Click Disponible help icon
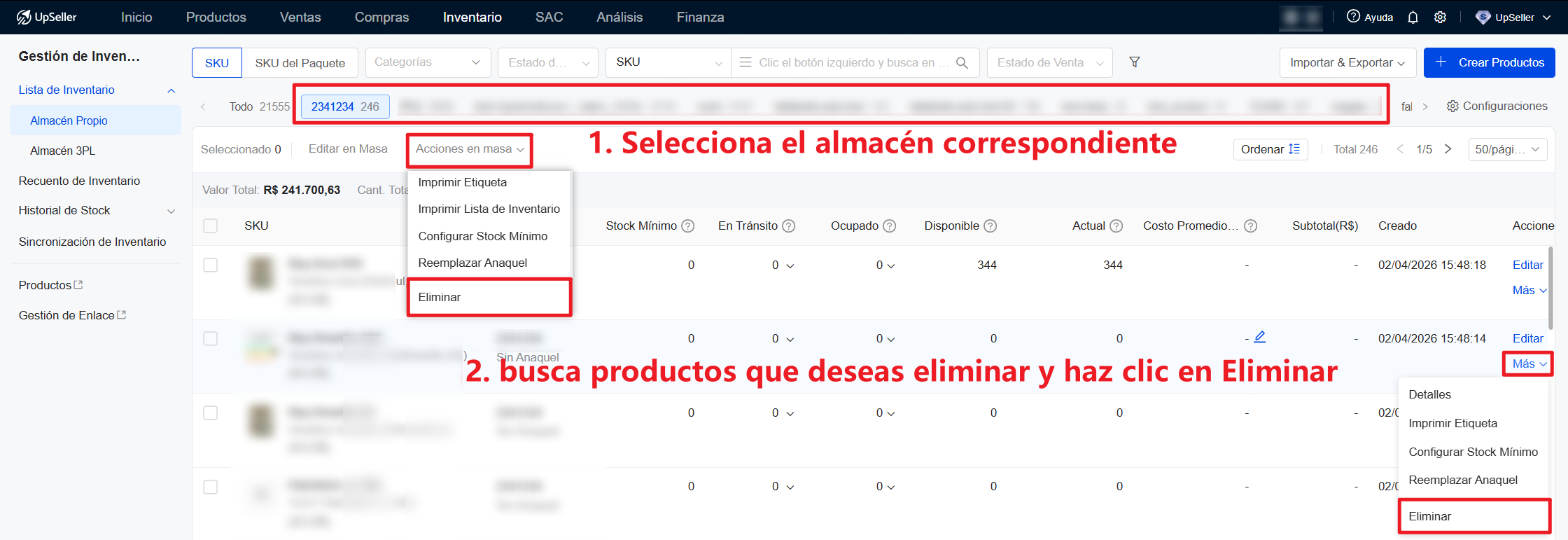This screenshot has width=1568, height=540. [x=990, y=226]
